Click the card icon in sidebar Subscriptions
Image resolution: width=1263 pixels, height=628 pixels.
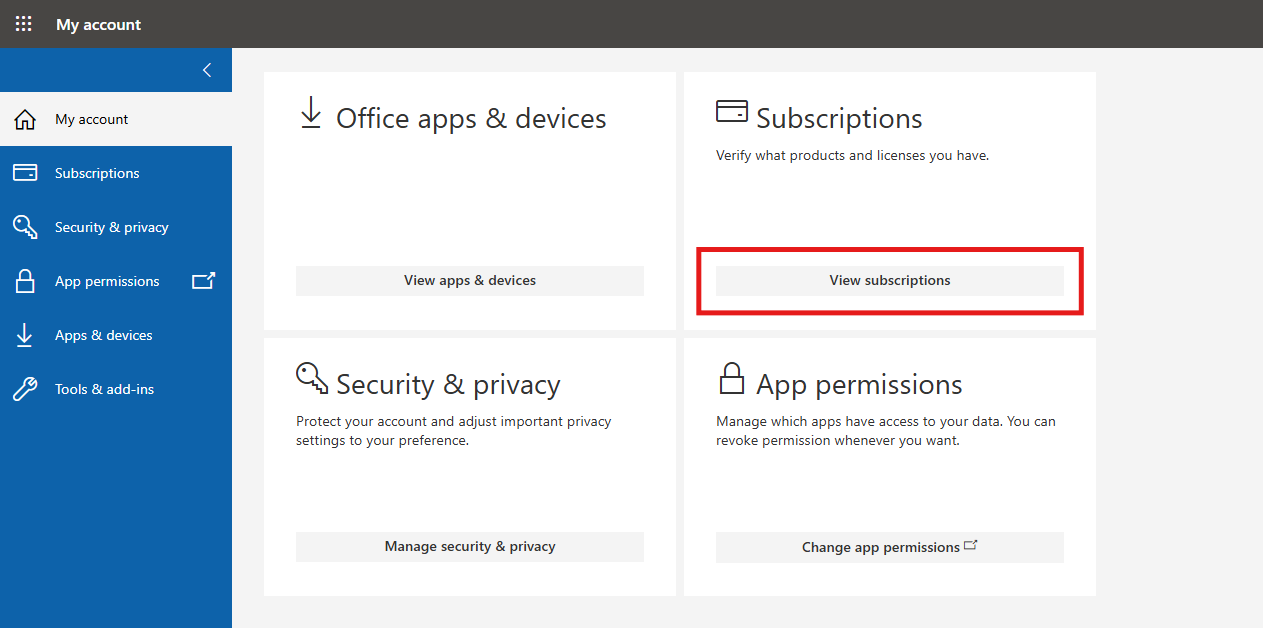pyautogui.click(x=25, y=173)
